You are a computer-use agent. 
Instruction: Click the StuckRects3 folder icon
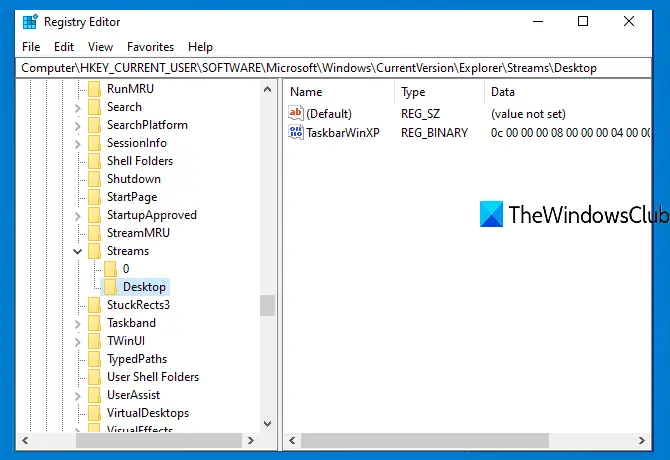coord(94,305)
